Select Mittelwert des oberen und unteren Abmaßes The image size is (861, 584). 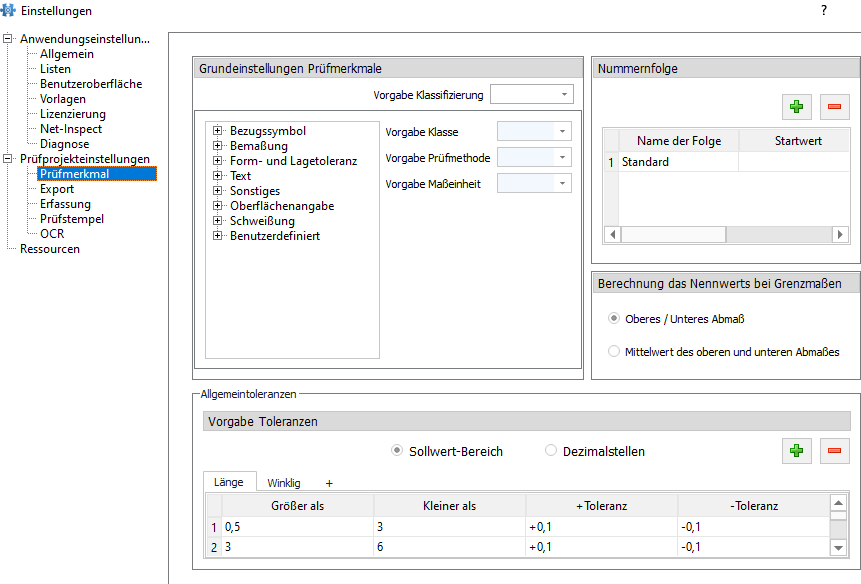pos(615,352)
